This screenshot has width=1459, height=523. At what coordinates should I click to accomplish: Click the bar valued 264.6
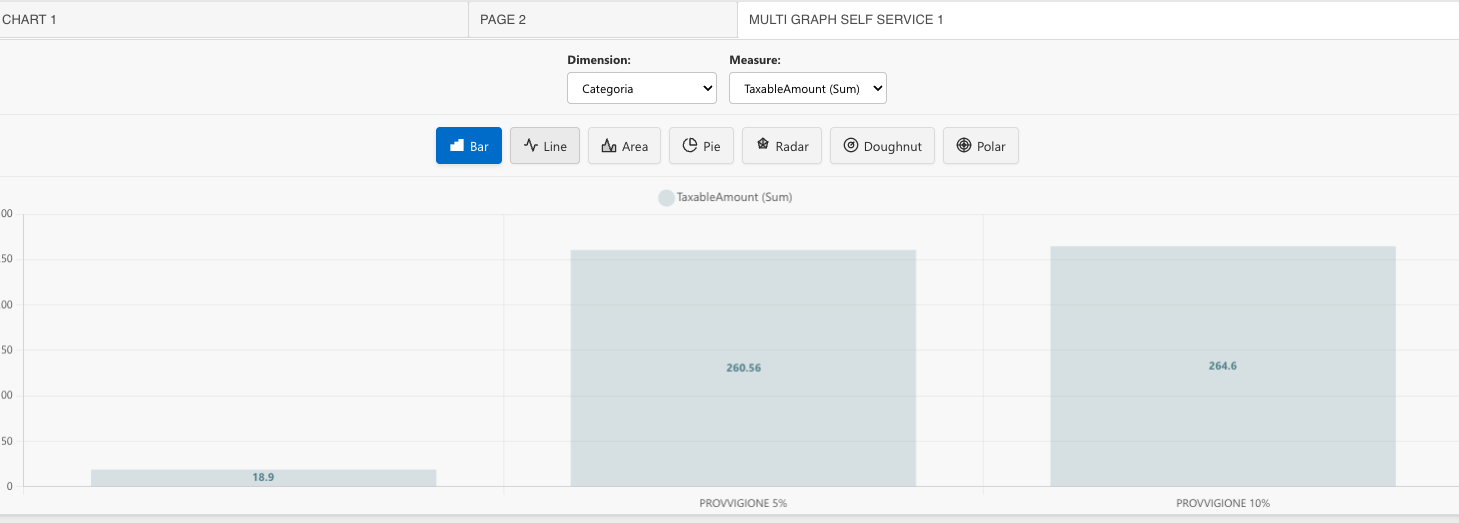click(x=1223, y=366)
